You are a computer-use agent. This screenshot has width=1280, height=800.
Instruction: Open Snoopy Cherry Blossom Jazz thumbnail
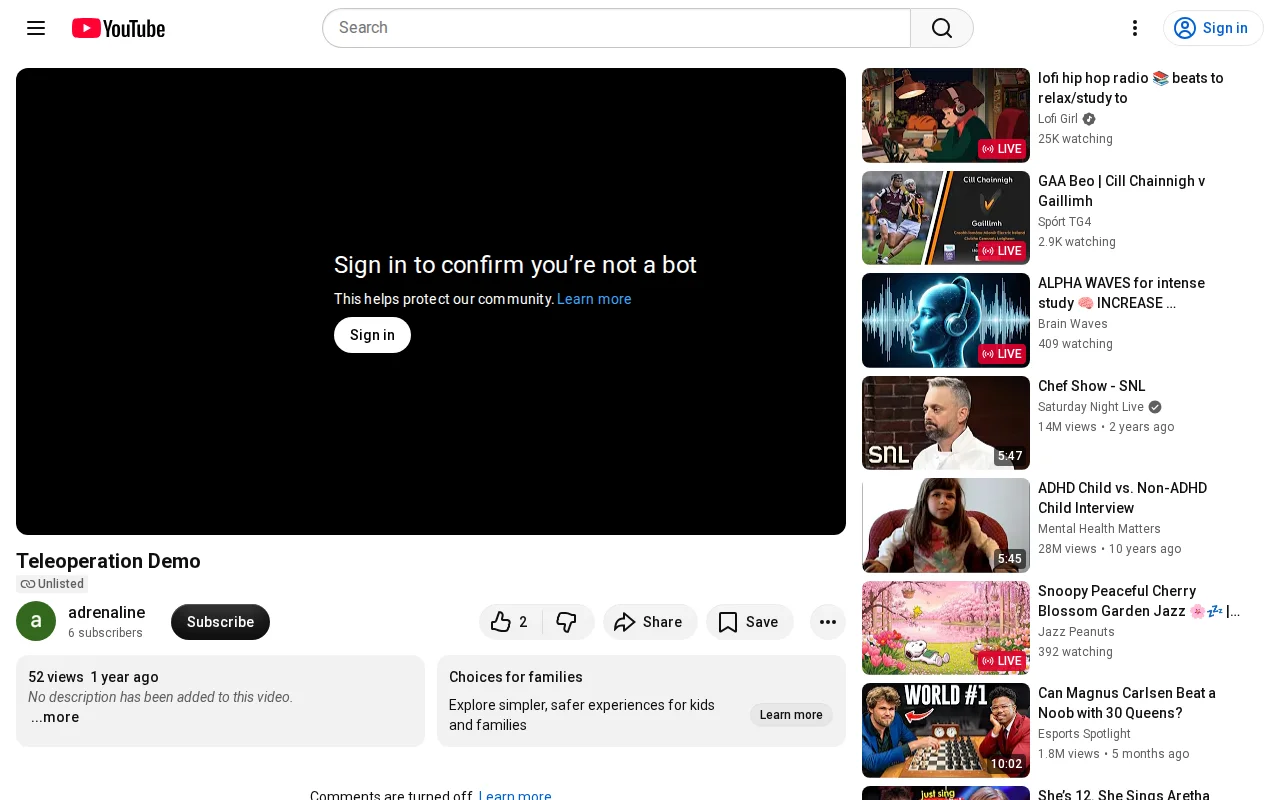(946, 628)
